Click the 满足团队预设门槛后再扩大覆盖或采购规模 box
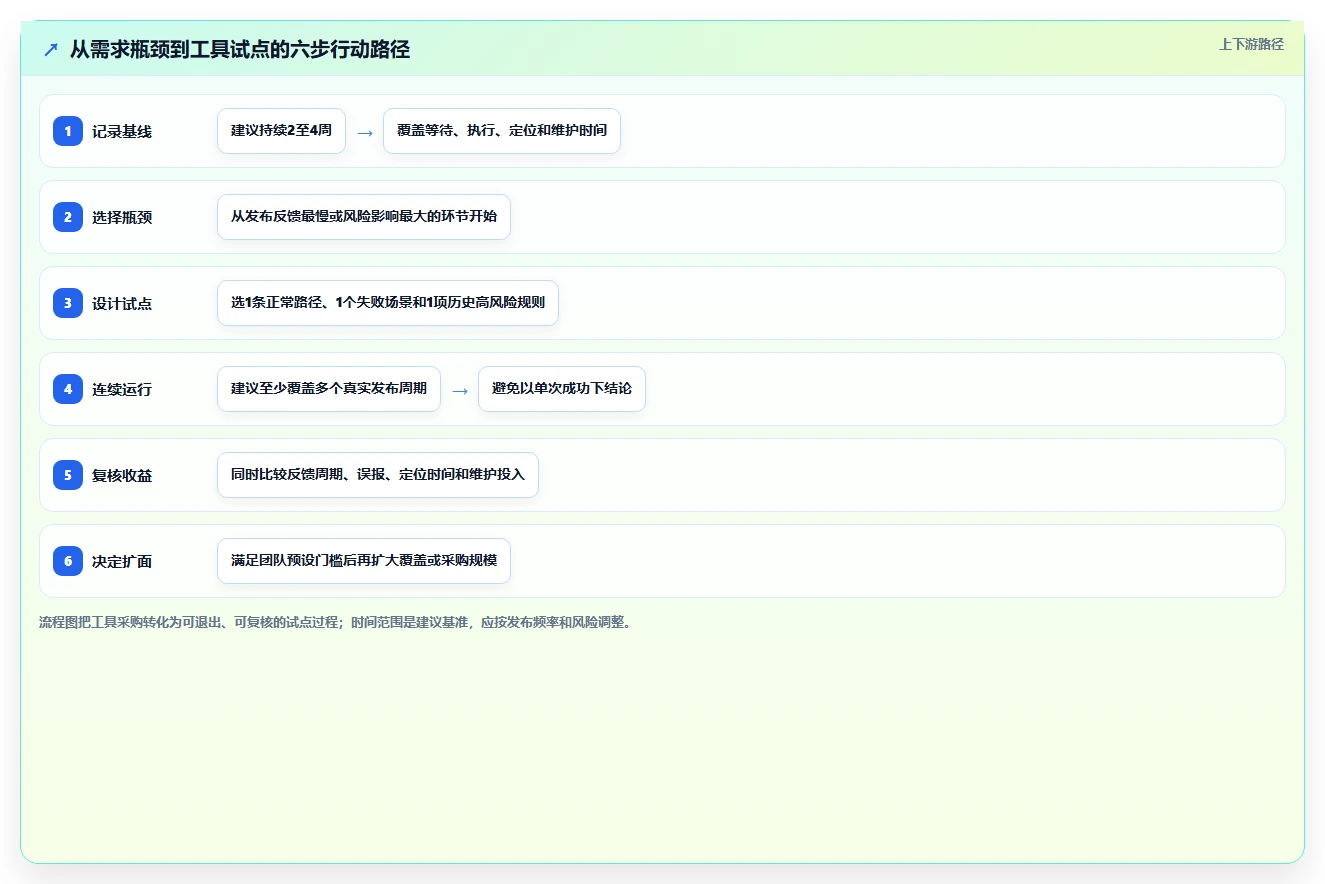The image size is (1325, 884). (x=364, y=561)
